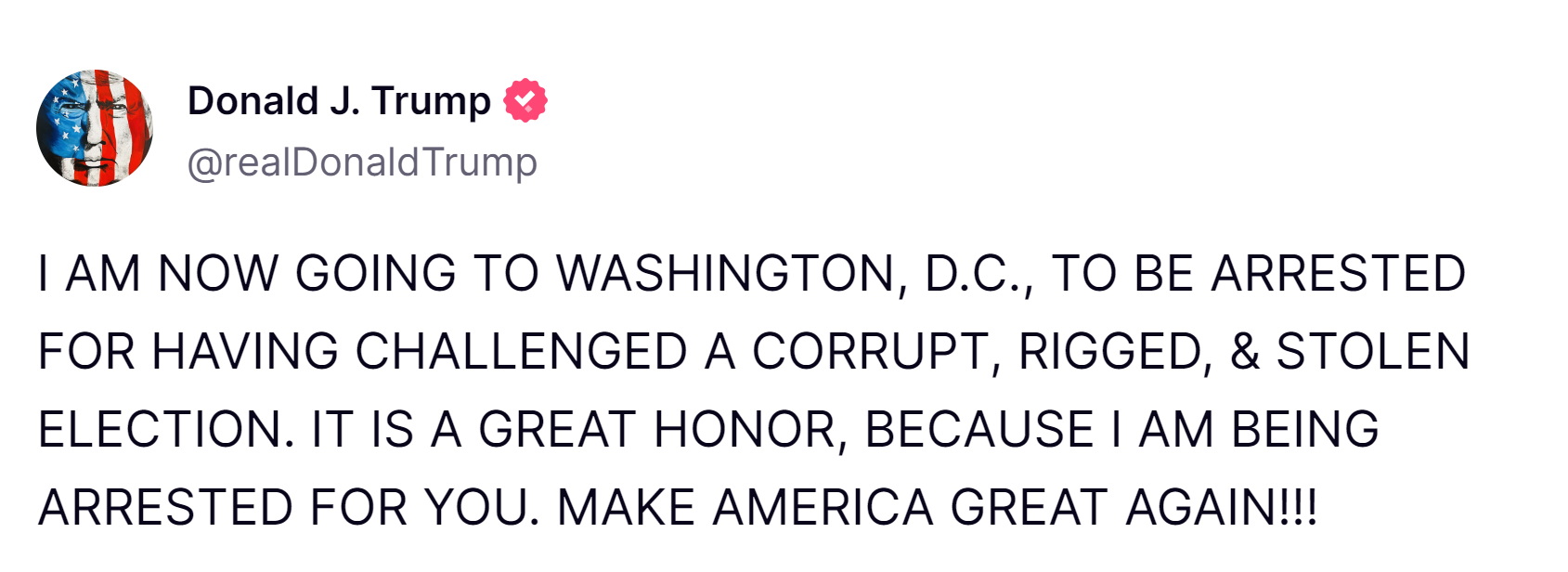
Task: Click the flag-painted profile avatar
Action: point(95,128)
